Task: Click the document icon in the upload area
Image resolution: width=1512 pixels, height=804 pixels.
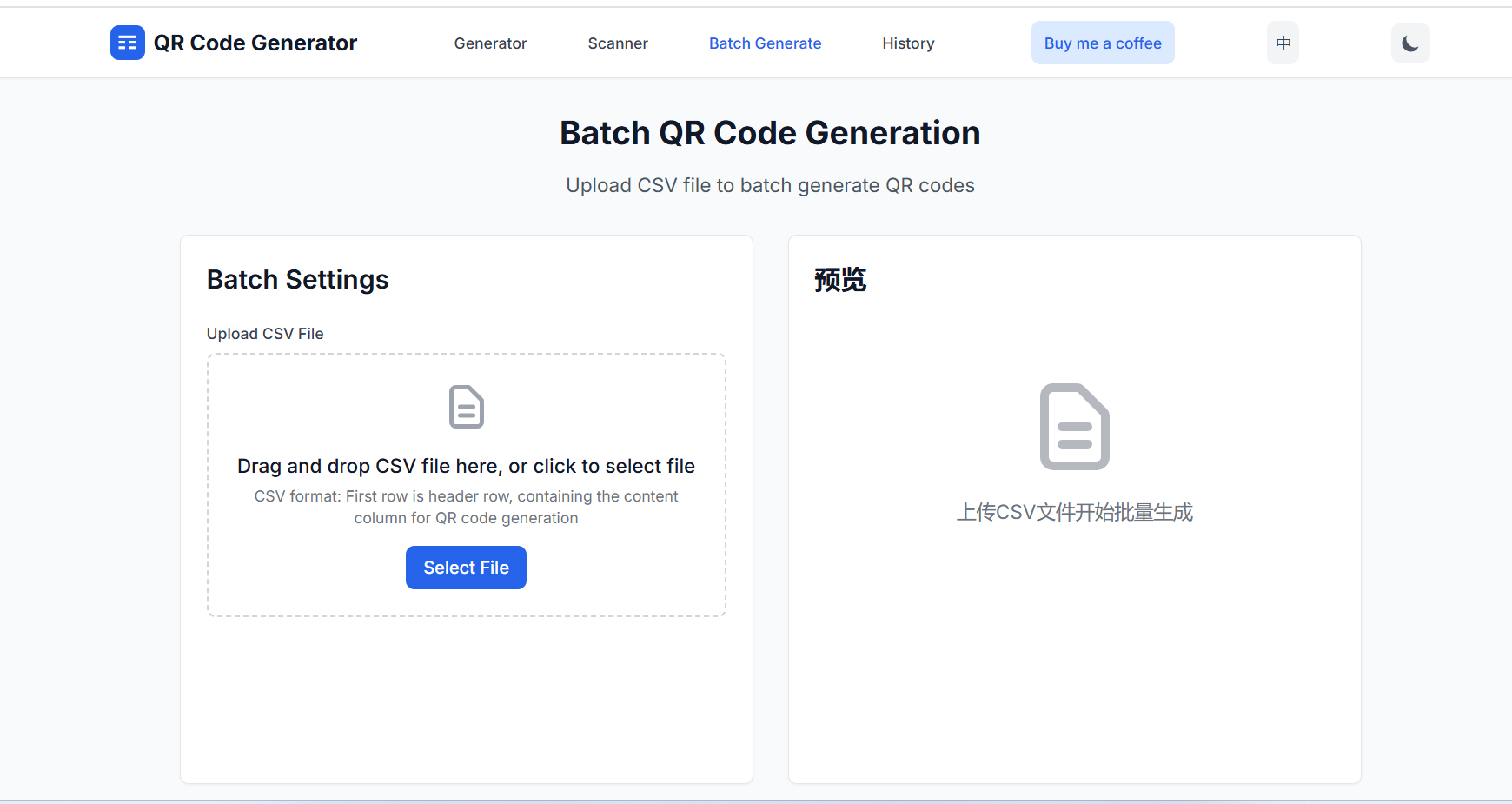Action: [x=466, y=407]
